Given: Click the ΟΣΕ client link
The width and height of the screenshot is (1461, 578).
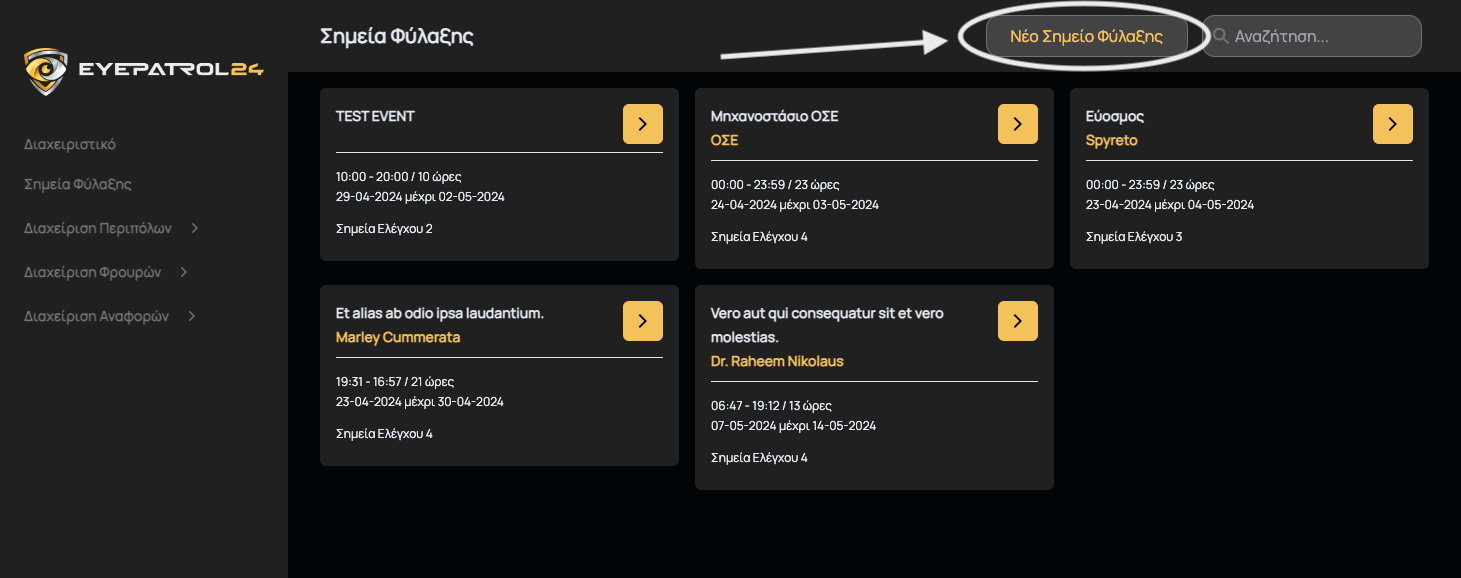Looking at the screenshot, I should pos(724,140).
